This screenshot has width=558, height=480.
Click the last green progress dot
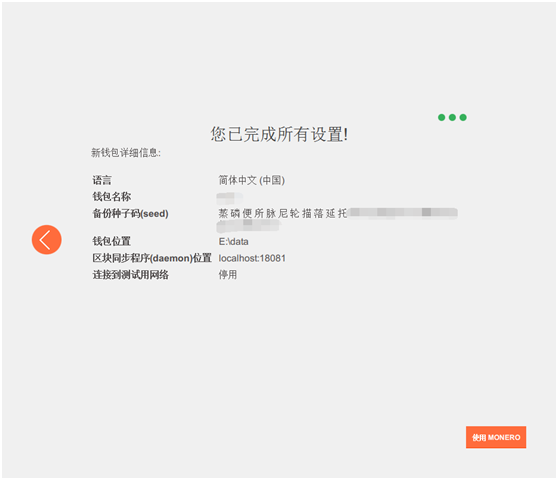(463, 117)
